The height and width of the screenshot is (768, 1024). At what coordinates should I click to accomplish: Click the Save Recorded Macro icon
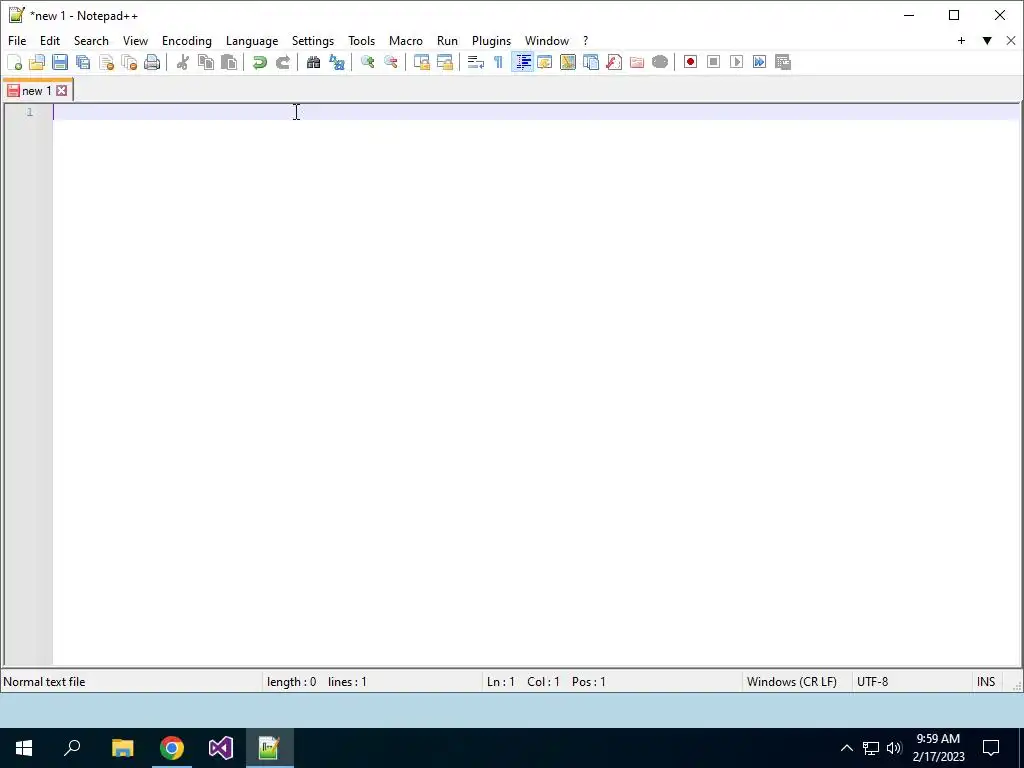pyautogui.click(x=783, y=62)
